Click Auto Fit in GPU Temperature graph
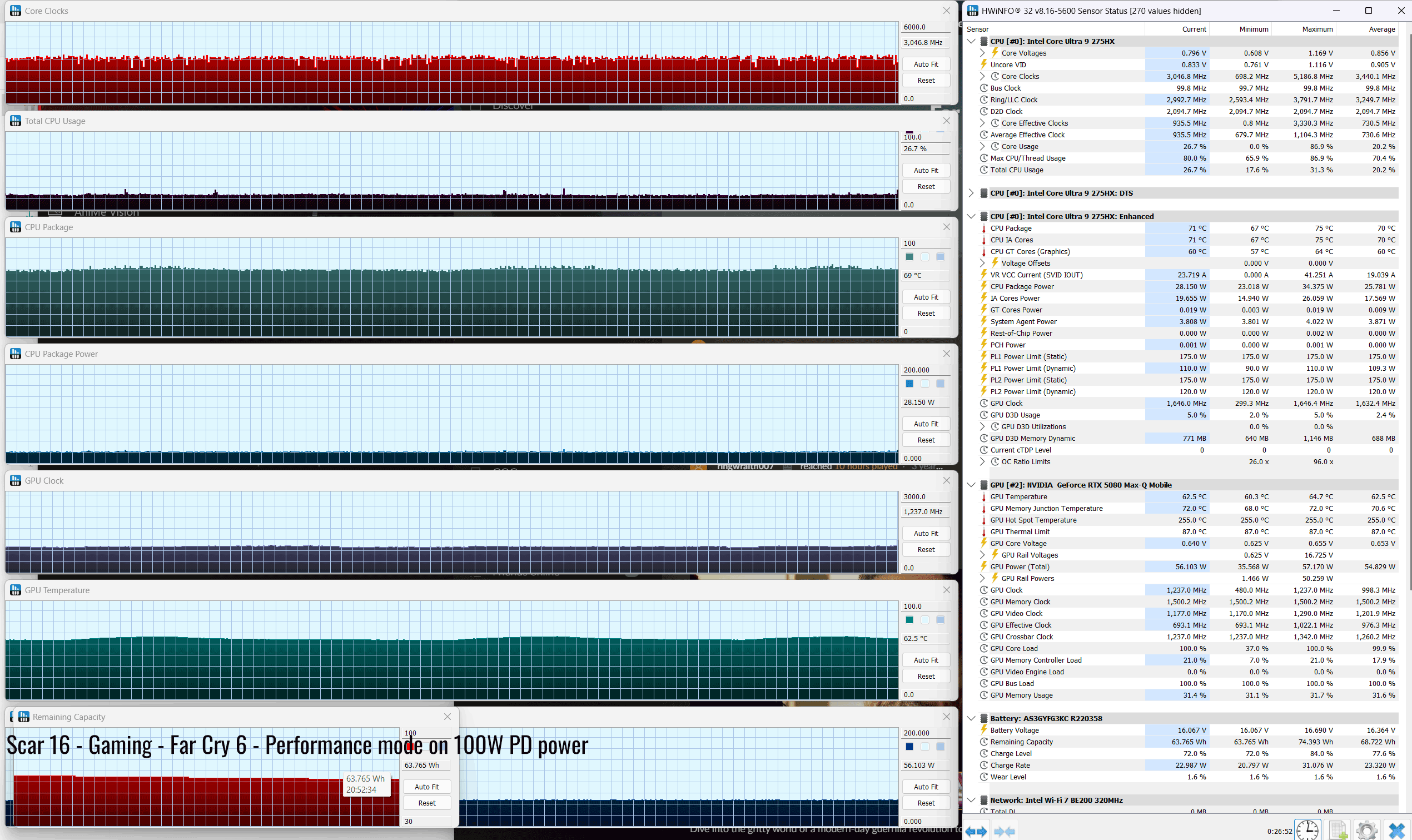The width and height of the screenshot is (1412, 840). (x=926, y=660)
